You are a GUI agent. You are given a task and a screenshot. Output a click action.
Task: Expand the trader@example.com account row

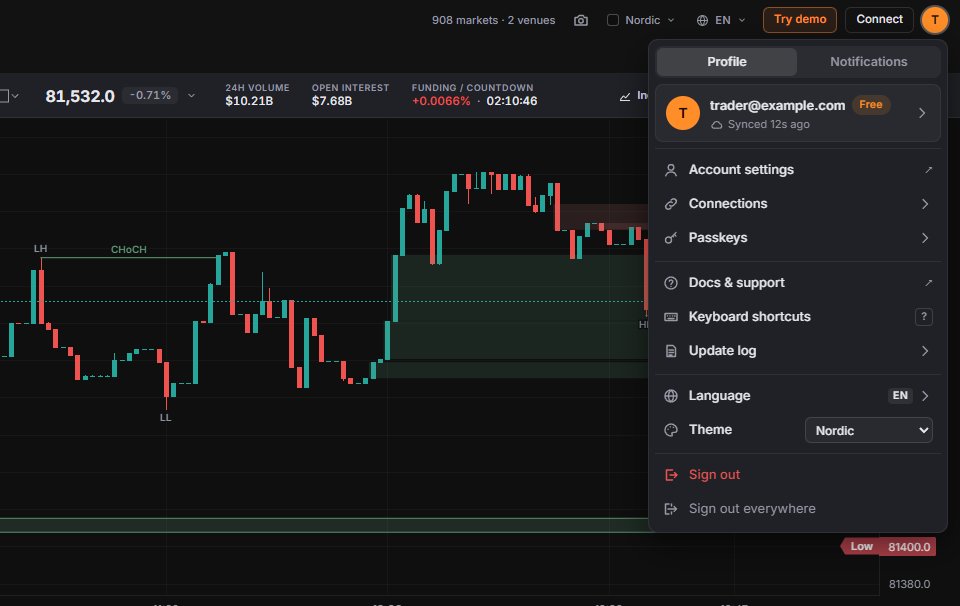[798, 113]
